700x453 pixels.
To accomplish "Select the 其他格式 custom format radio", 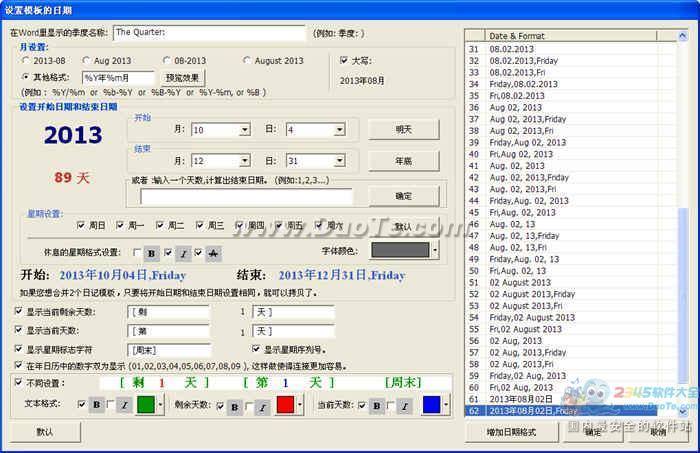I will click(26, 77).
